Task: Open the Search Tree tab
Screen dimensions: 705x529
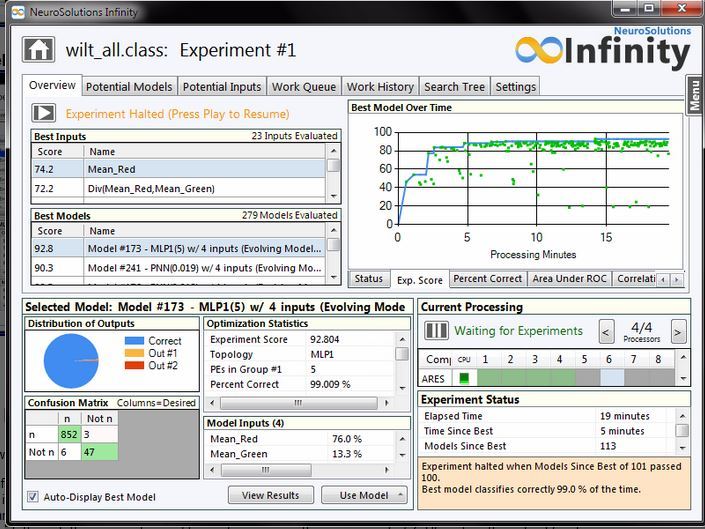Action: 454,87
